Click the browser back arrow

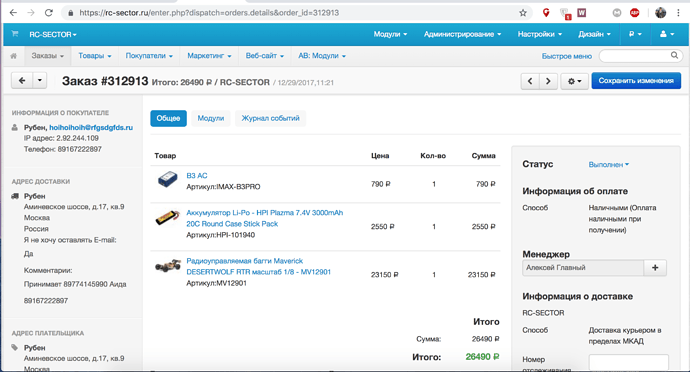tap(13, 13)
